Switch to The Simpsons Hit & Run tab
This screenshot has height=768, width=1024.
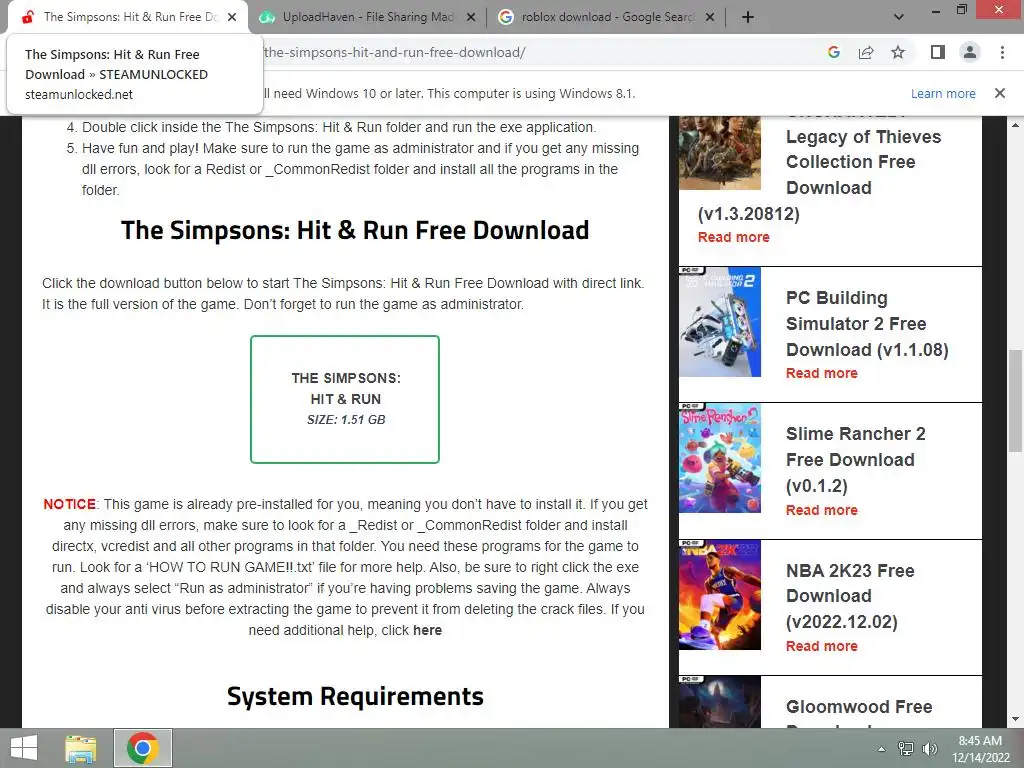click(128, 17)
